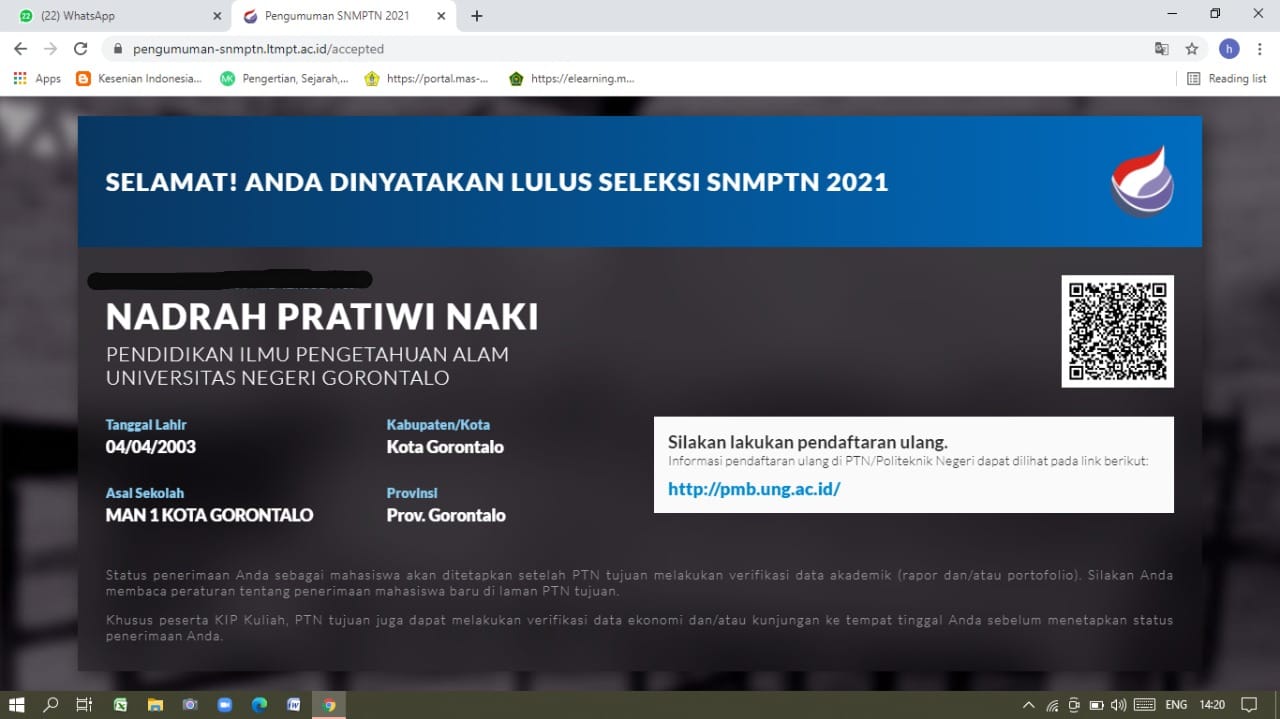Open the Action Center notifications
The width and height of the screenshot is (1280, 719).
1249,705
